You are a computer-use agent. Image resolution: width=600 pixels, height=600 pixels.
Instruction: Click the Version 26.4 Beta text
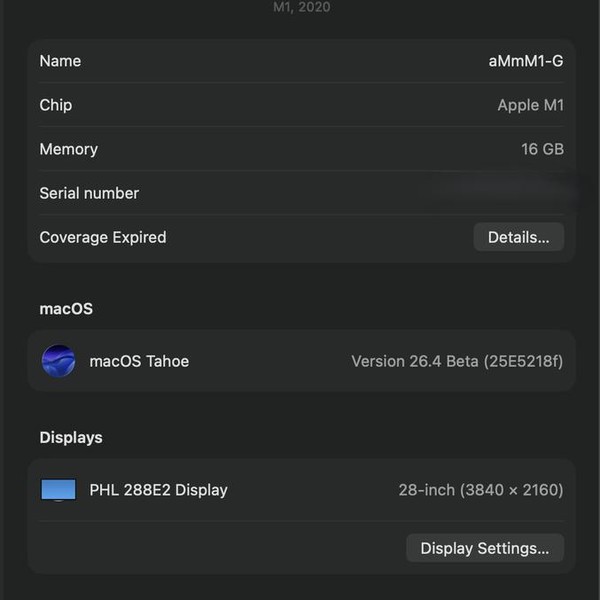coord(456,361)
